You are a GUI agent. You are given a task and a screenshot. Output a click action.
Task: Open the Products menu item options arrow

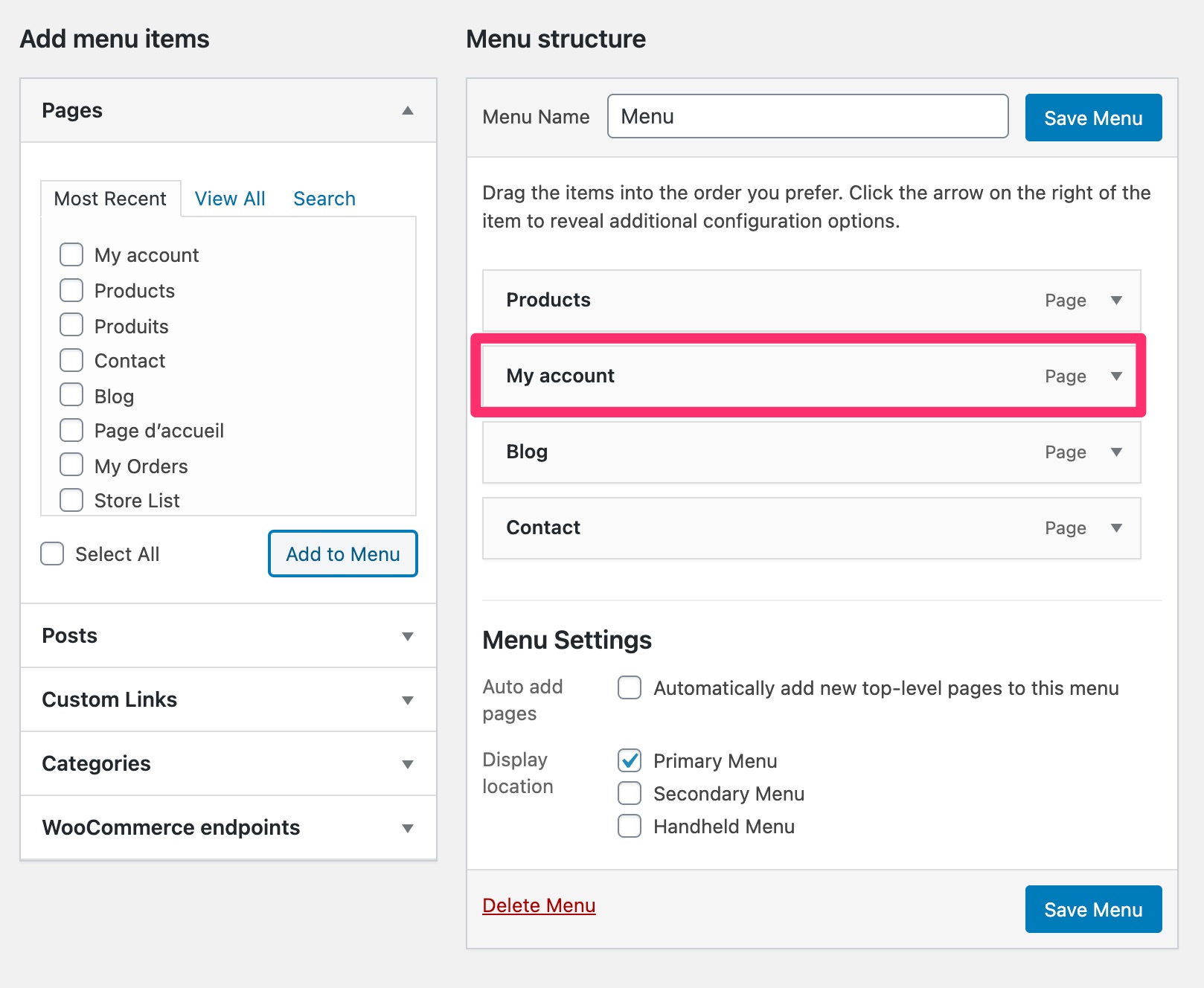pos(1116,301)
